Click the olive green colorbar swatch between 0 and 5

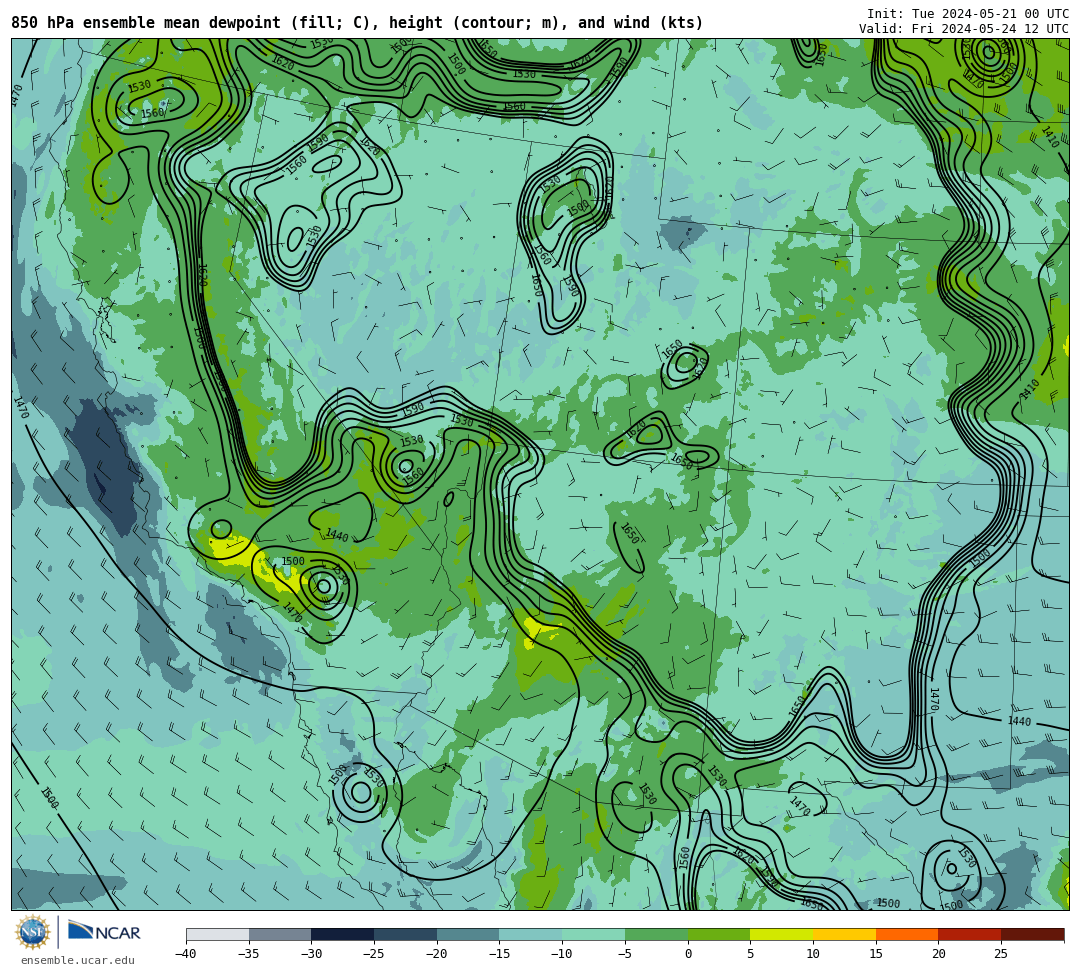tap(718, 934)
